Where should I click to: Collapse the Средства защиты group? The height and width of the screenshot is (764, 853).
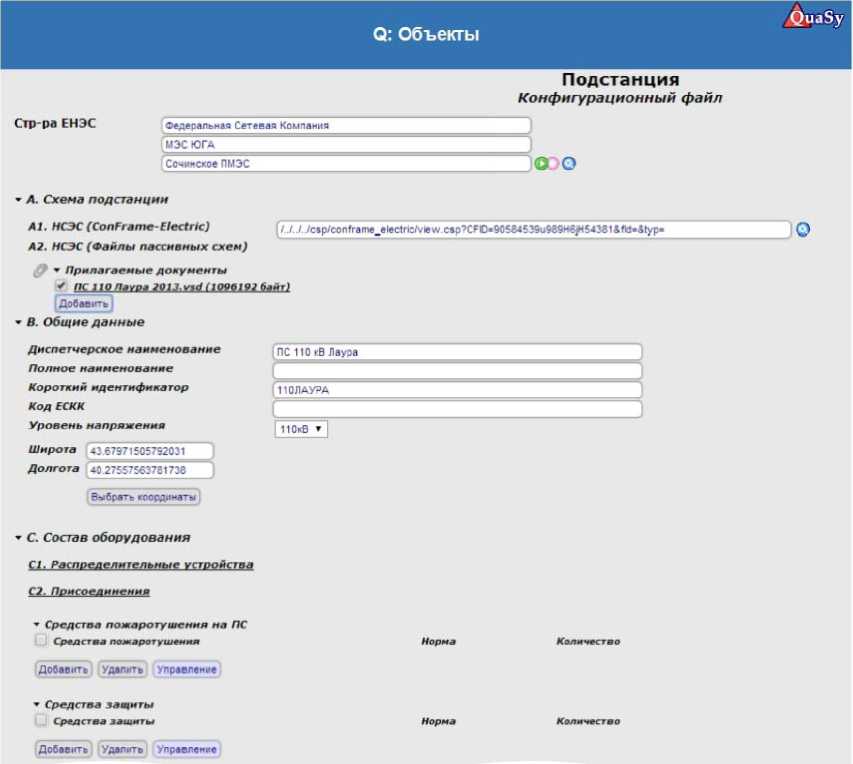coord(36,704)
